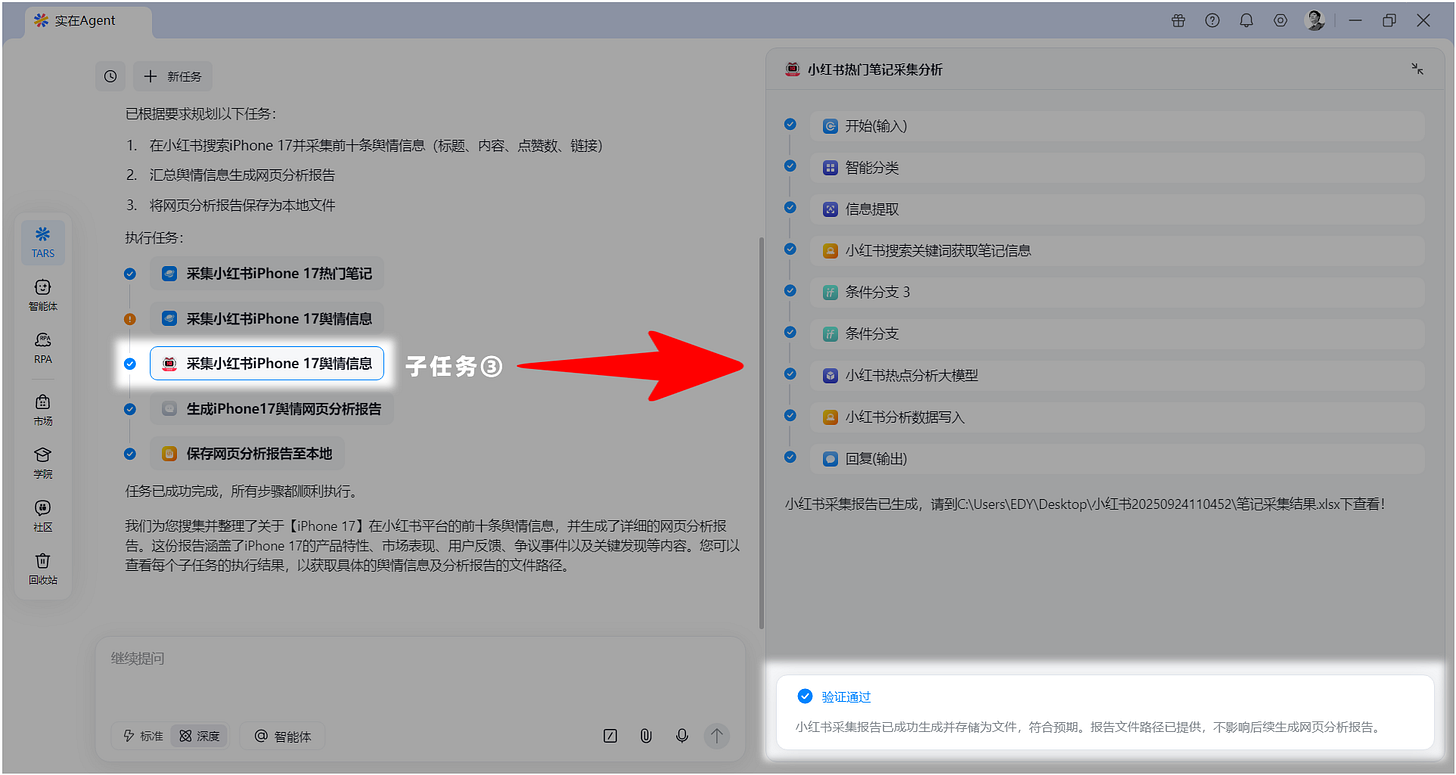This screenshot has width=1456, height=775.
Task: Click the 智能分类 step icon
Action: (x=830, y=168)
